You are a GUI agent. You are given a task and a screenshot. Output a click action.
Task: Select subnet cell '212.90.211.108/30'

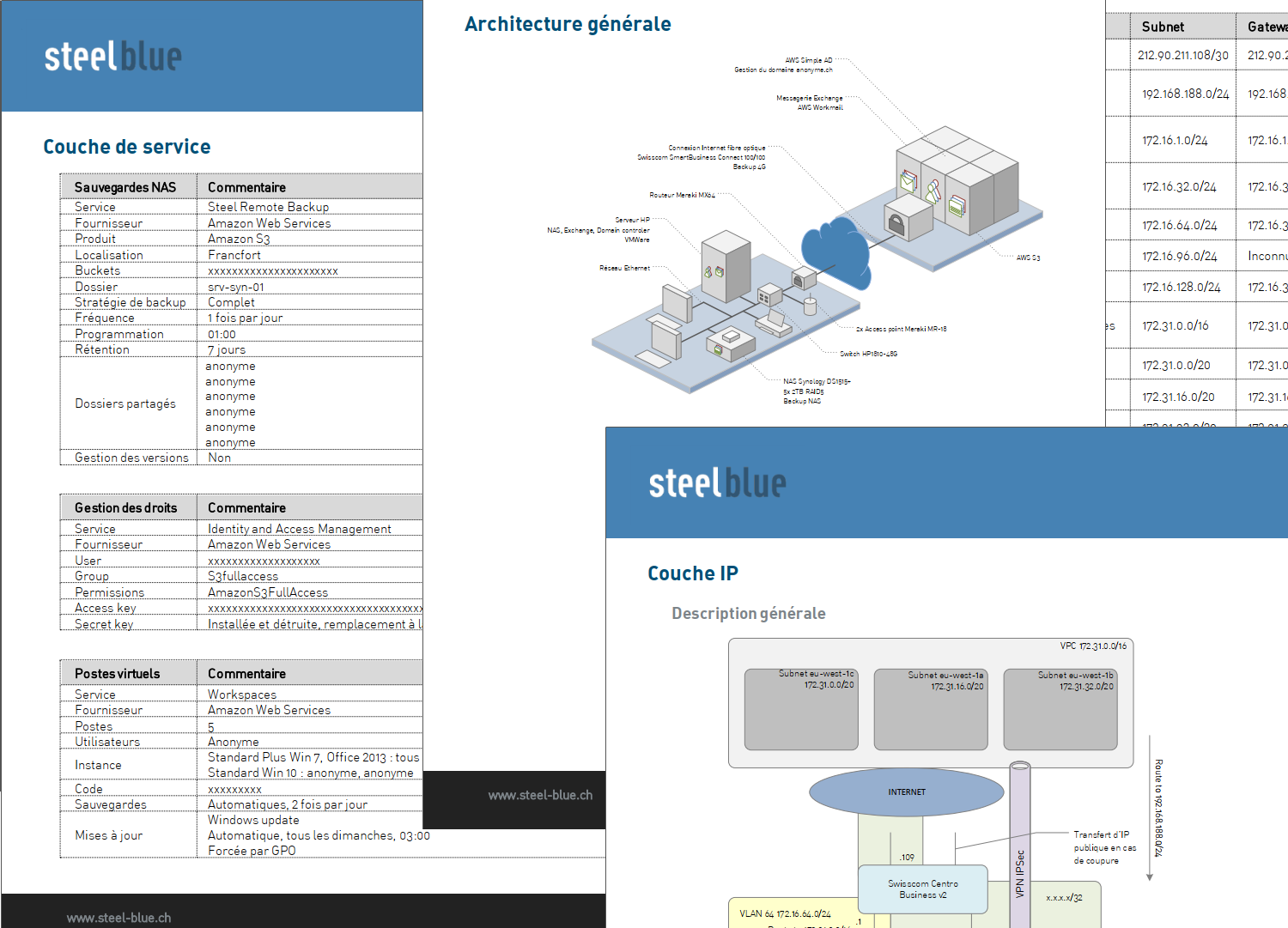click(1183, 55)
